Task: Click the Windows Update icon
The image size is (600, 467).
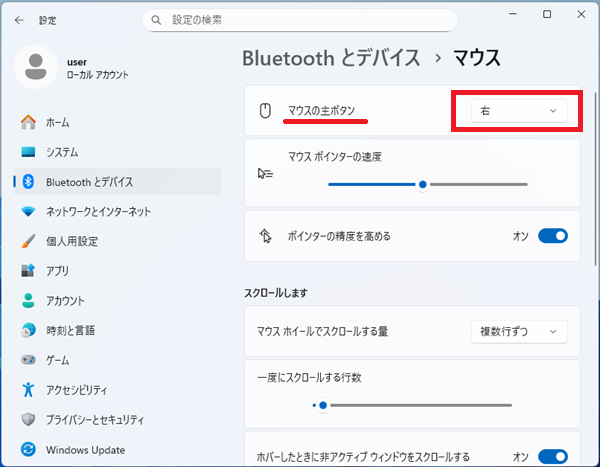Action: point(28,450)
